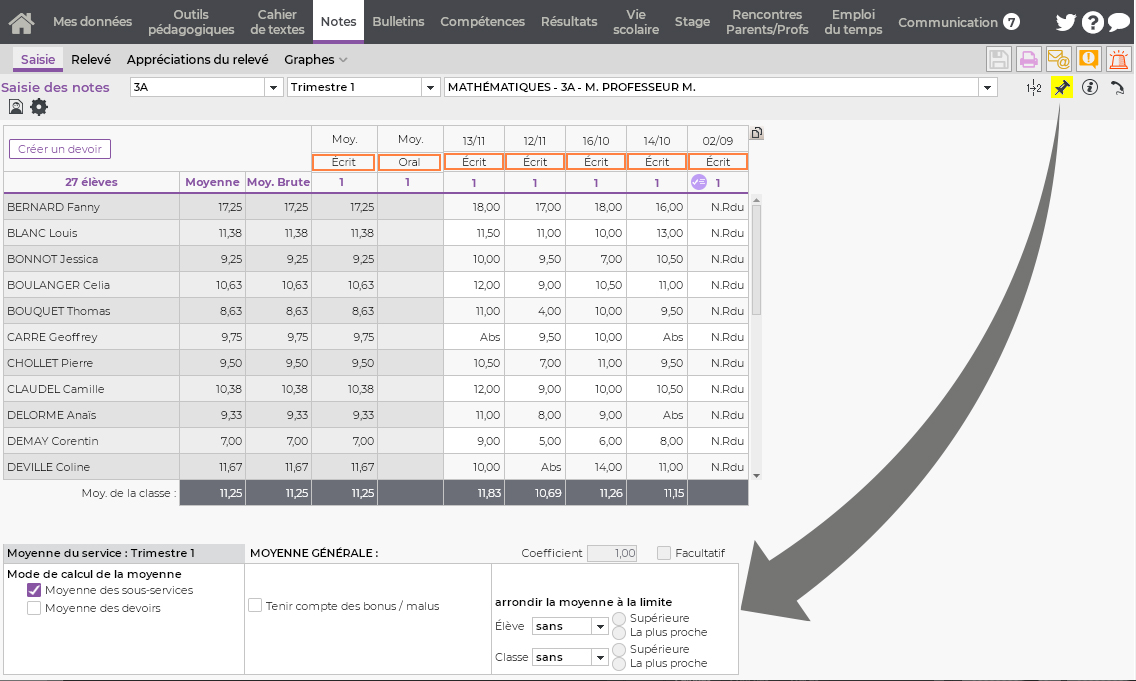Open the Cahier de textes menu
Viewport: 1136px width, 681px height.
277,22
